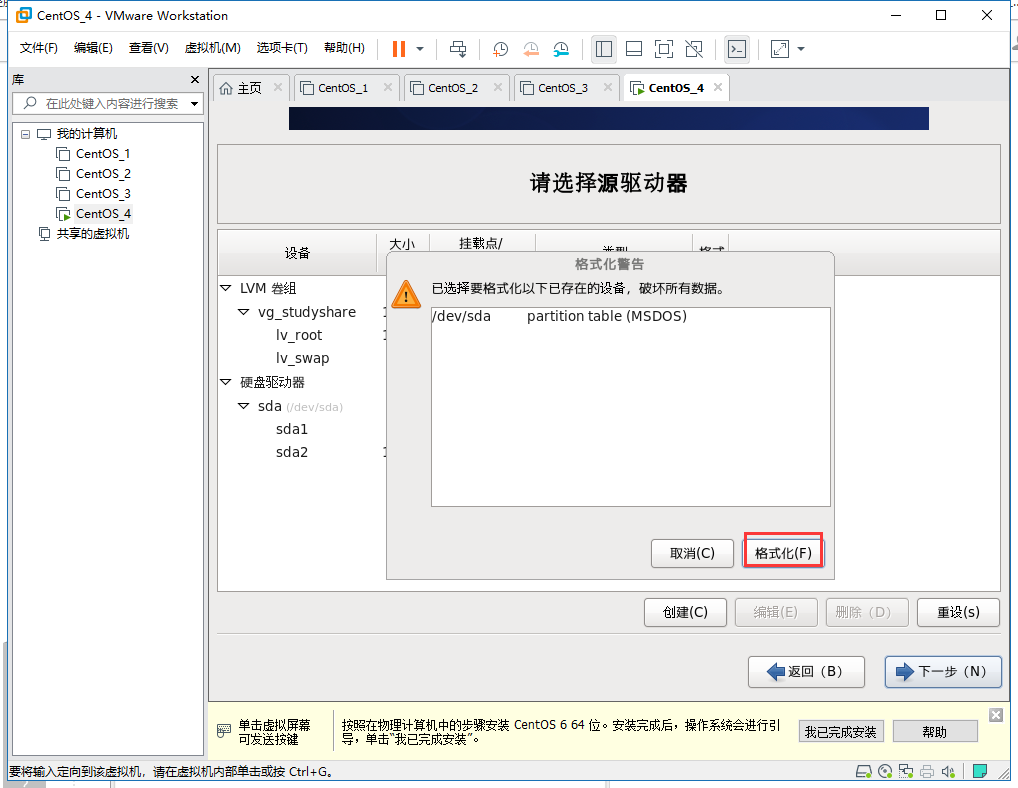Collapse the vg_studyshare volume group
The height and width of the screenshot is (788, 1018).
tap(243, 312)
